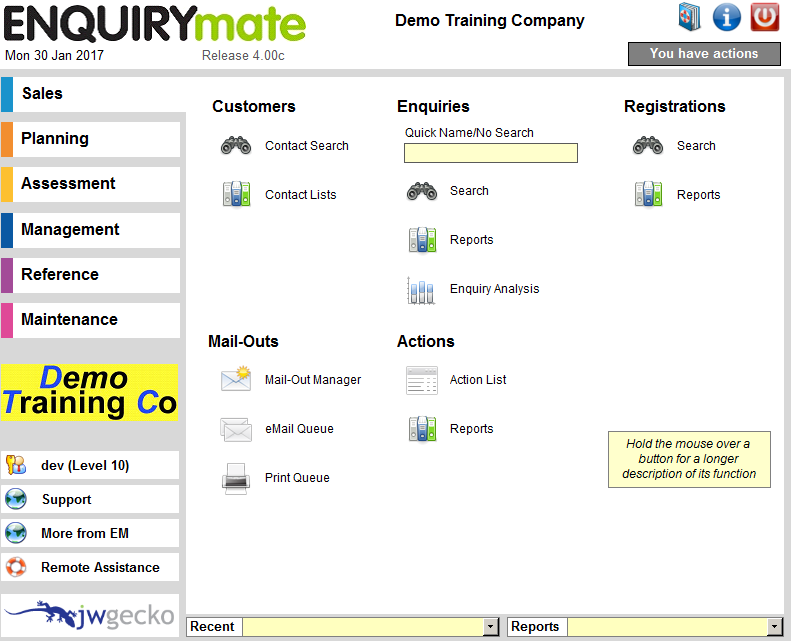Click the red power exit icon
The width and height of the screenshot is (791, 641).
point(765,17)
